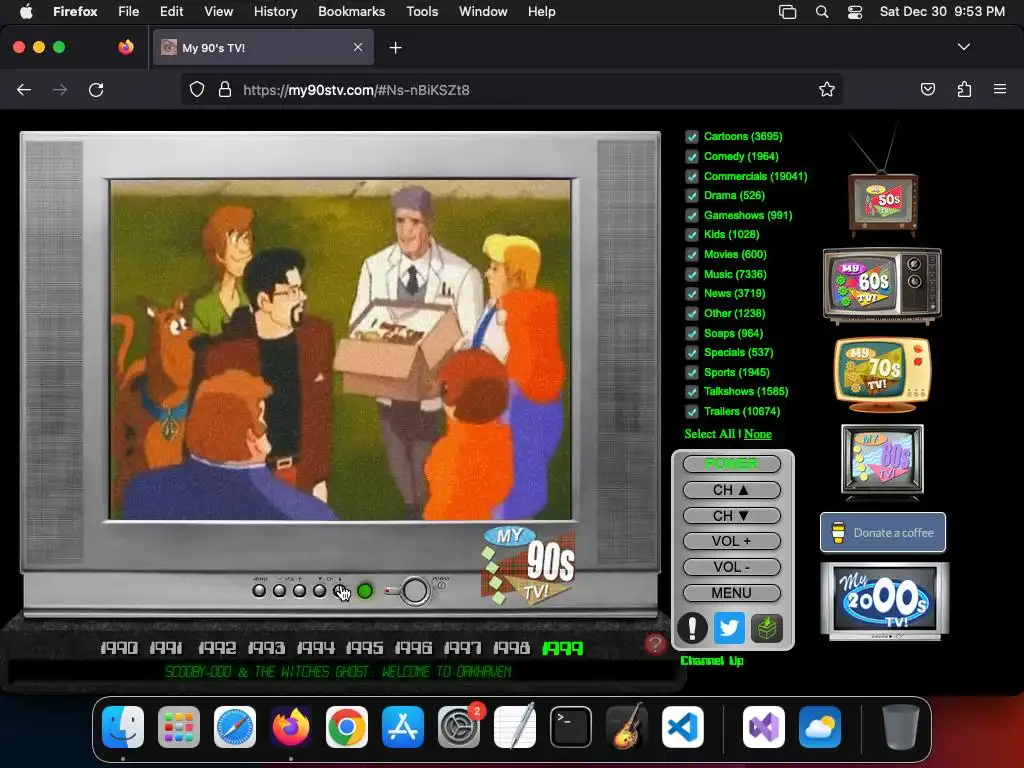Go back to the previous page

24,89
